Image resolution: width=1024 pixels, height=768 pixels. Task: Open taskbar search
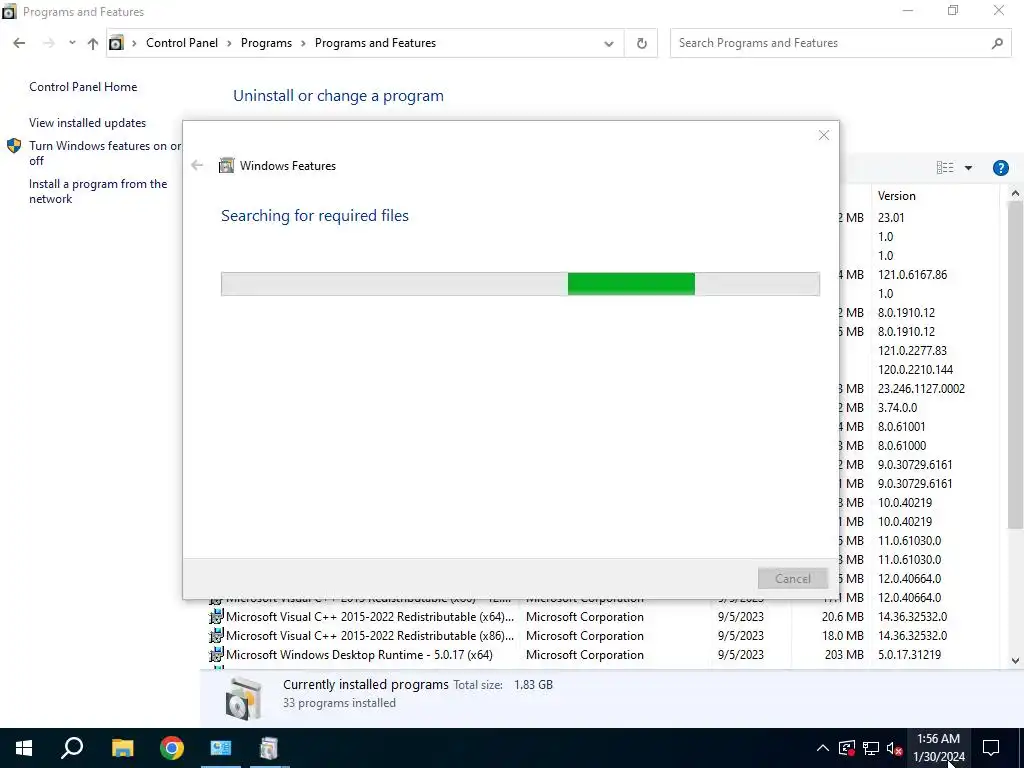point(72,748)
